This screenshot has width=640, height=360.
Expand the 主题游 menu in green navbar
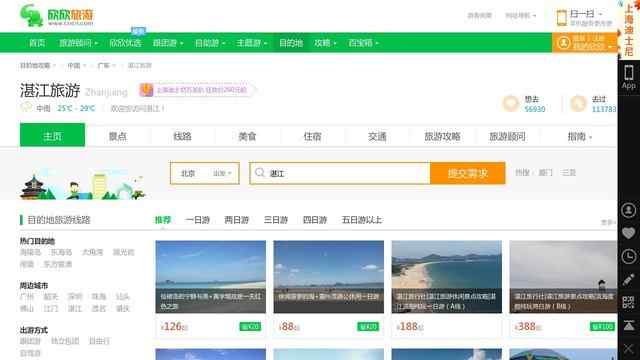coord(251,43)
